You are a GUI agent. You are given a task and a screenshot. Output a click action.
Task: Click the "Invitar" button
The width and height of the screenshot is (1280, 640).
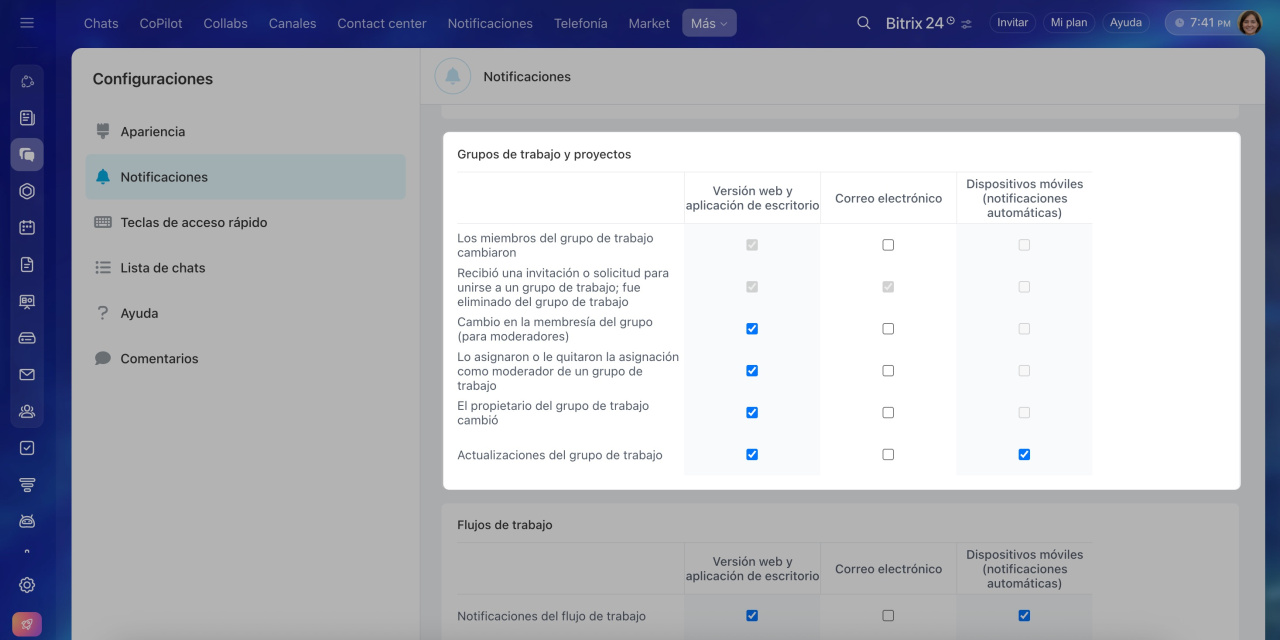click(x=1012, y=23)
